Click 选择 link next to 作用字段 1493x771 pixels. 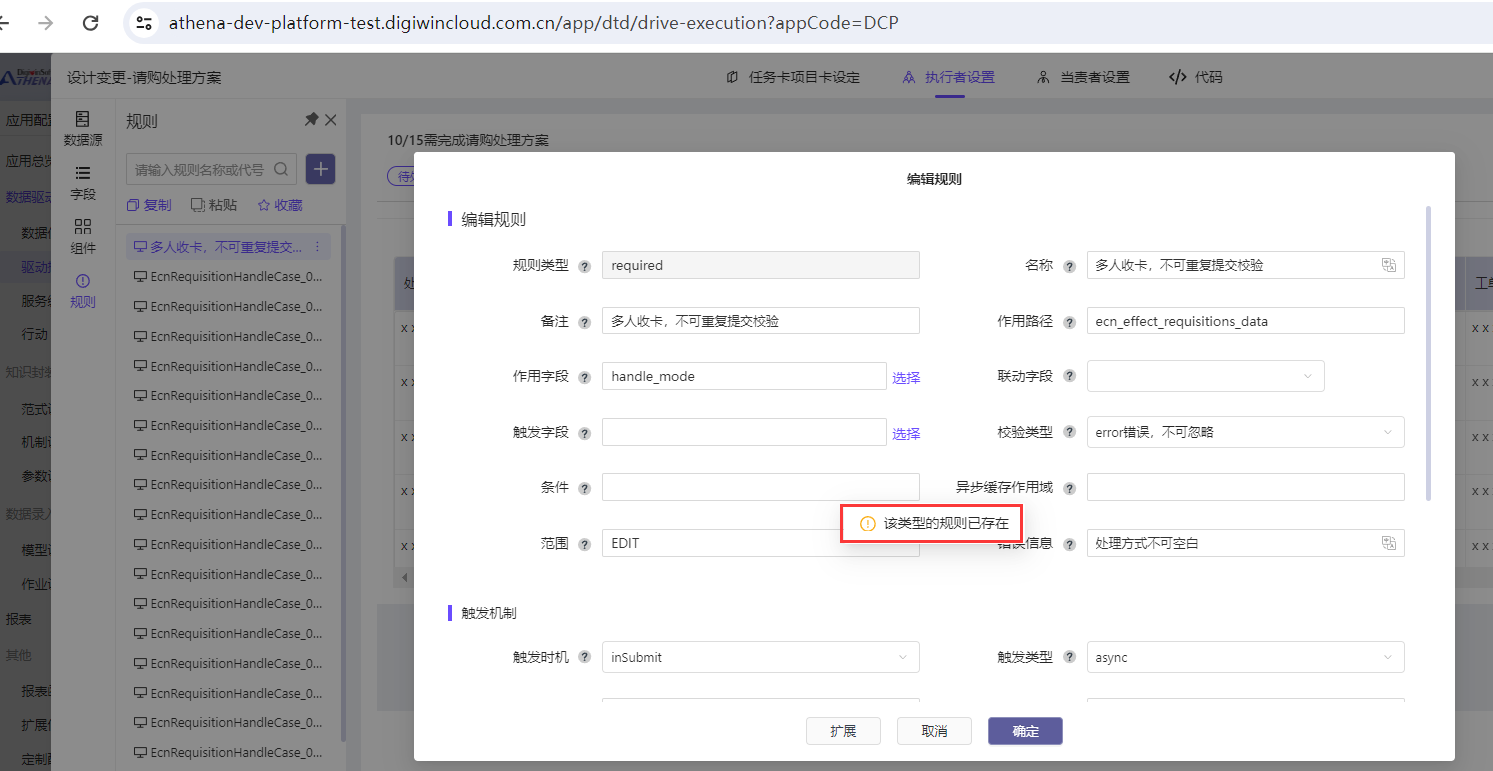click(x=906, y=377)
